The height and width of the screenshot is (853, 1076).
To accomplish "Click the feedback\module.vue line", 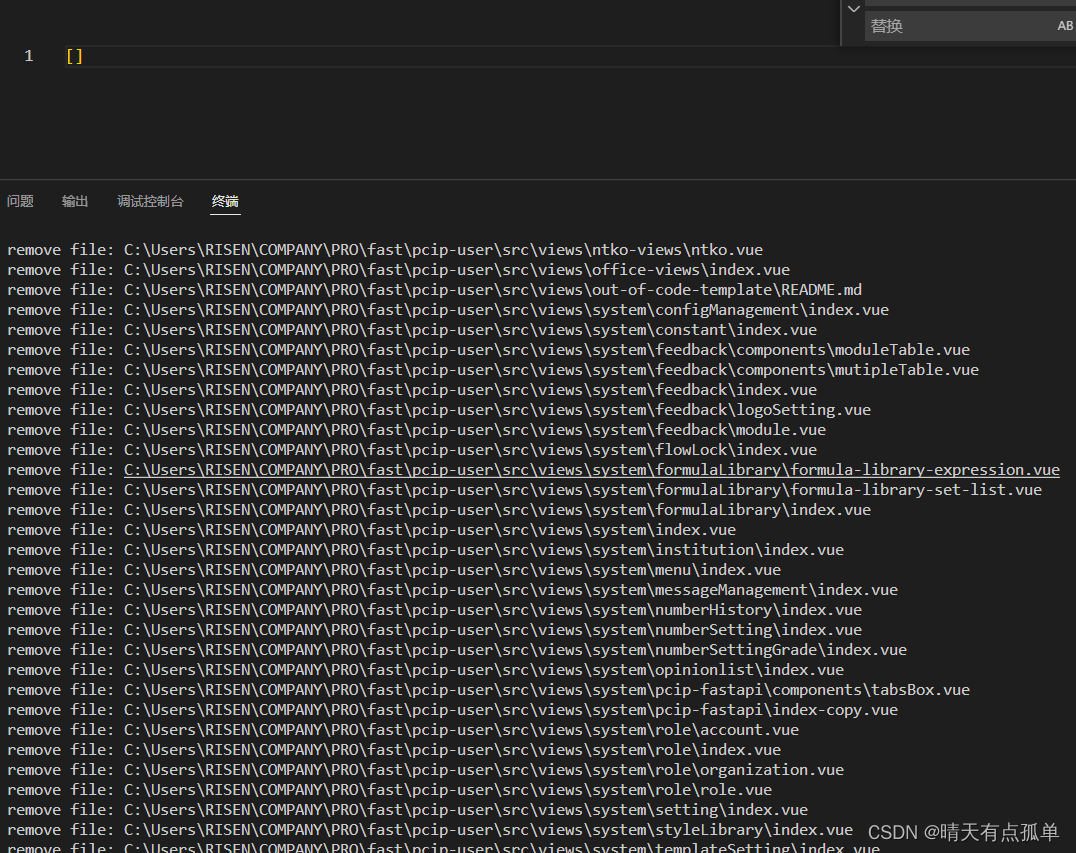I will [417, 430].
